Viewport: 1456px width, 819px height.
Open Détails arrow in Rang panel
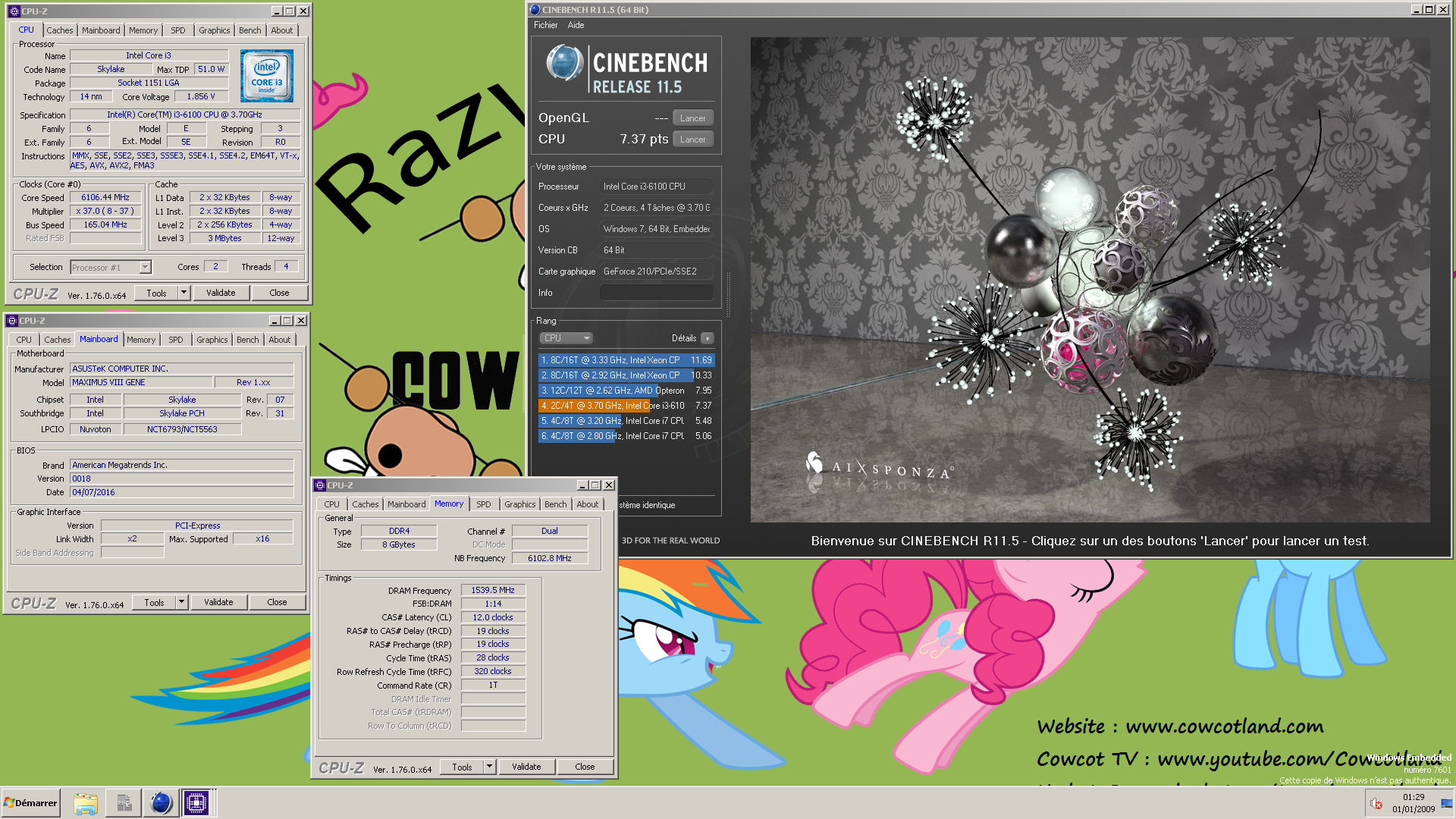coord(708,338)
